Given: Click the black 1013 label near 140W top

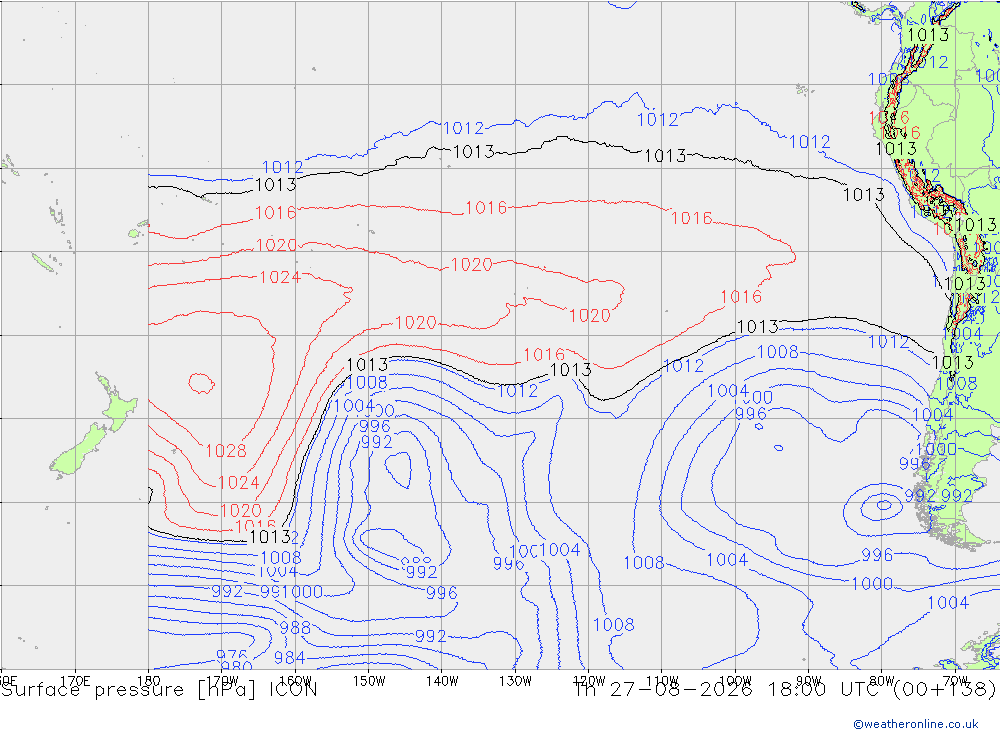Looking at the screenshot, I should tap(473, 152).
